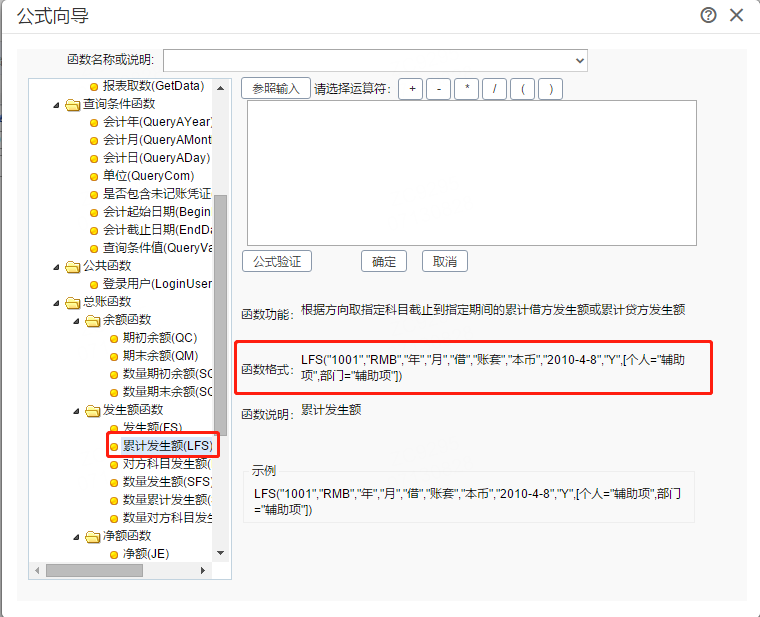760x617 pixels.
Task: Click the 发生额函数 folder icon
Action: pyautogui.click(x=93, y=411)
